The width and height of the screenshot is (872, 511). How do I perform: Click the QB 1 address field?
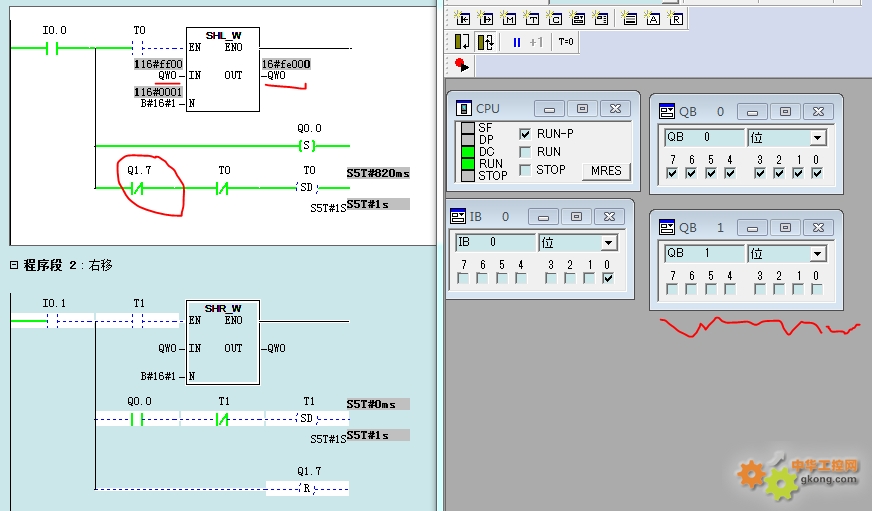click(x=704, y=254)
